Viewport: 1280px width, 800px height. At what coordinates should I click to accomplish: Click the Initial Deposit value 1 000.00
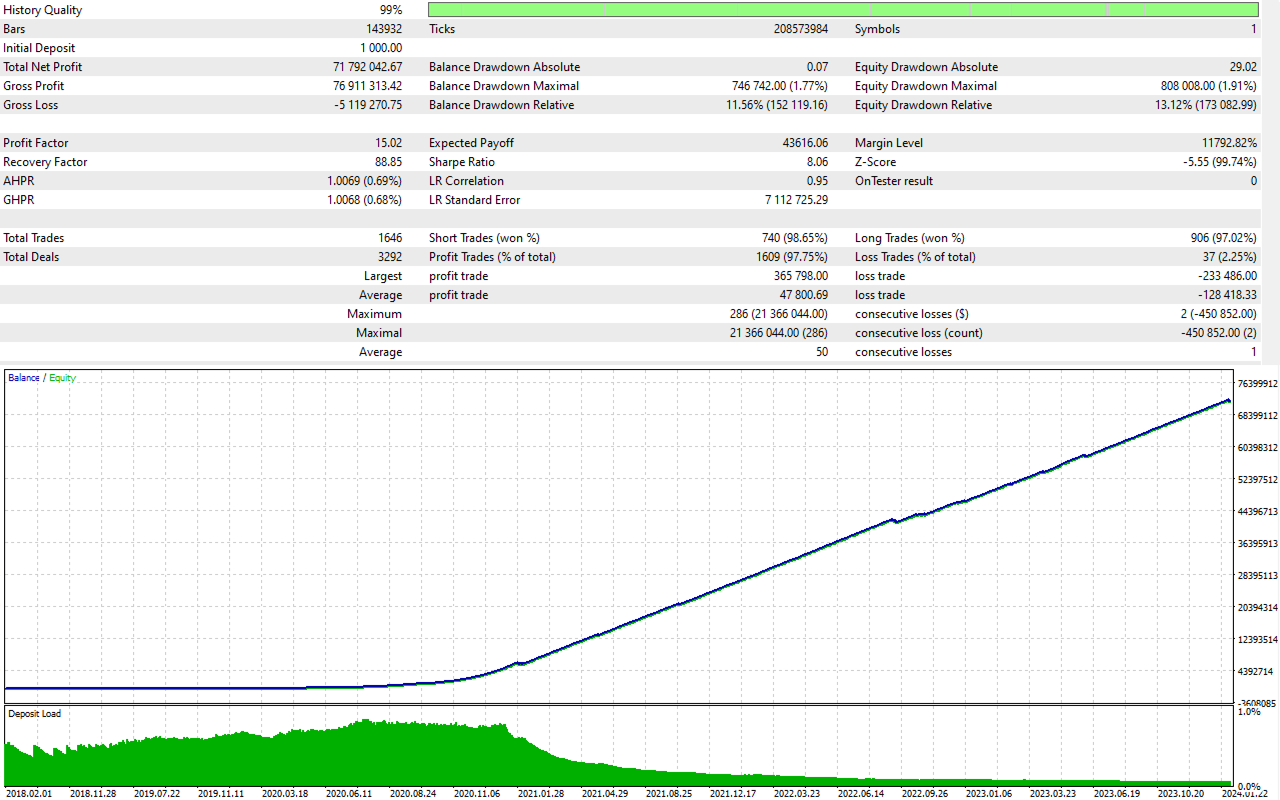(381, 48)
